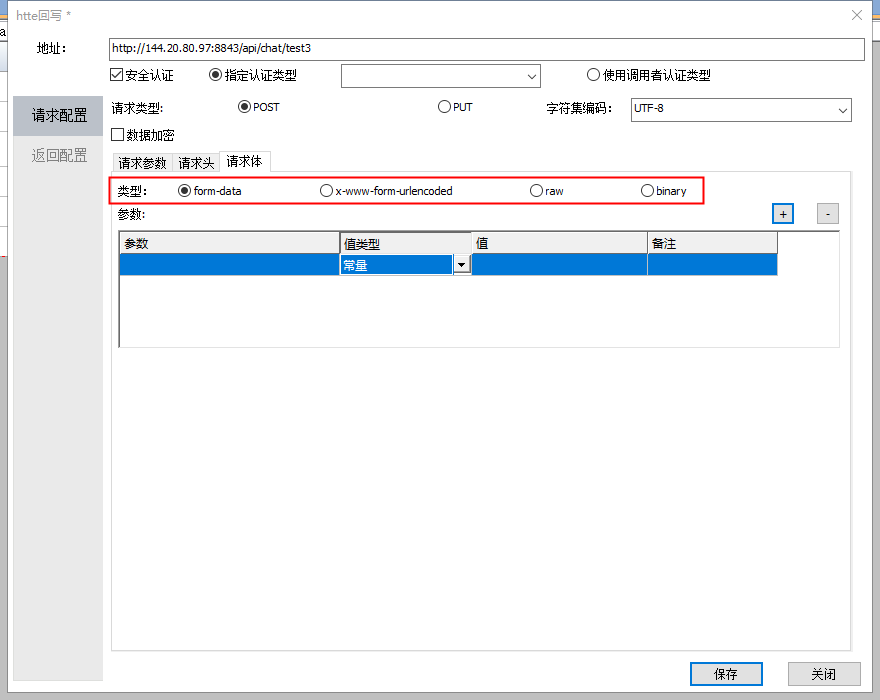Click the 关闭 button
This screenshot has height=700, width=880.
(x=824, y=674)
